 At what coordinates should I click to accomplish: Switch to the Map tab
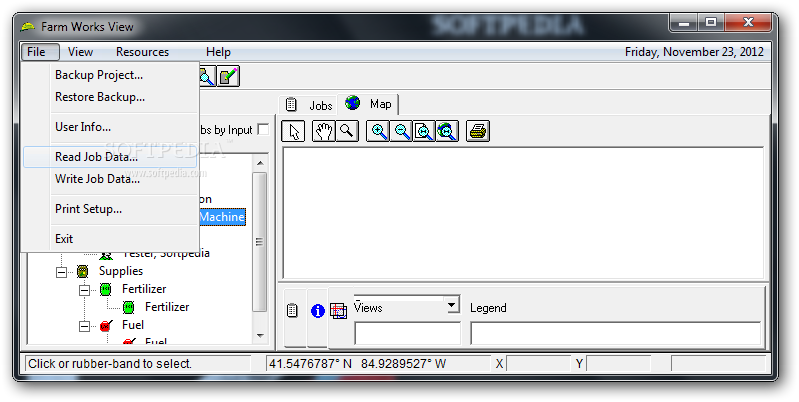[x=369, y=104]
